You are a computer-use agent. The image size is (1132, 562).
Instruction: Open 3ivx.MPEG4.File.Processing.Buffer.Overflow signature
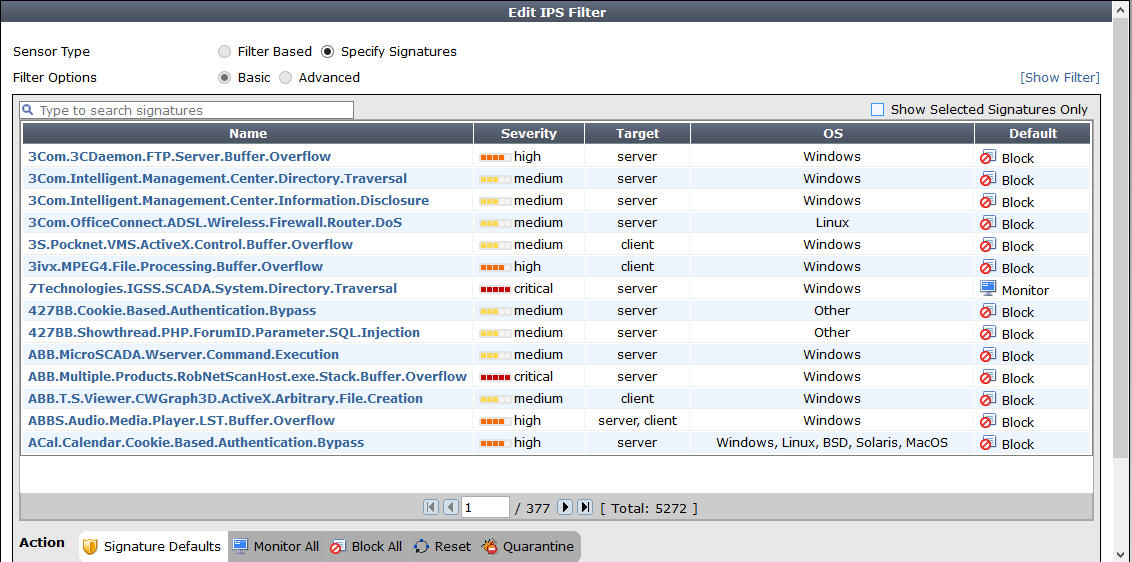point(175,267)
